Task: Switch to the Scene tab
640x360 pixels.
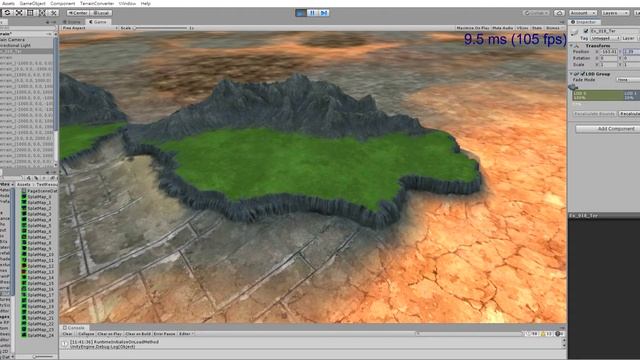Action: click(72, 22)
